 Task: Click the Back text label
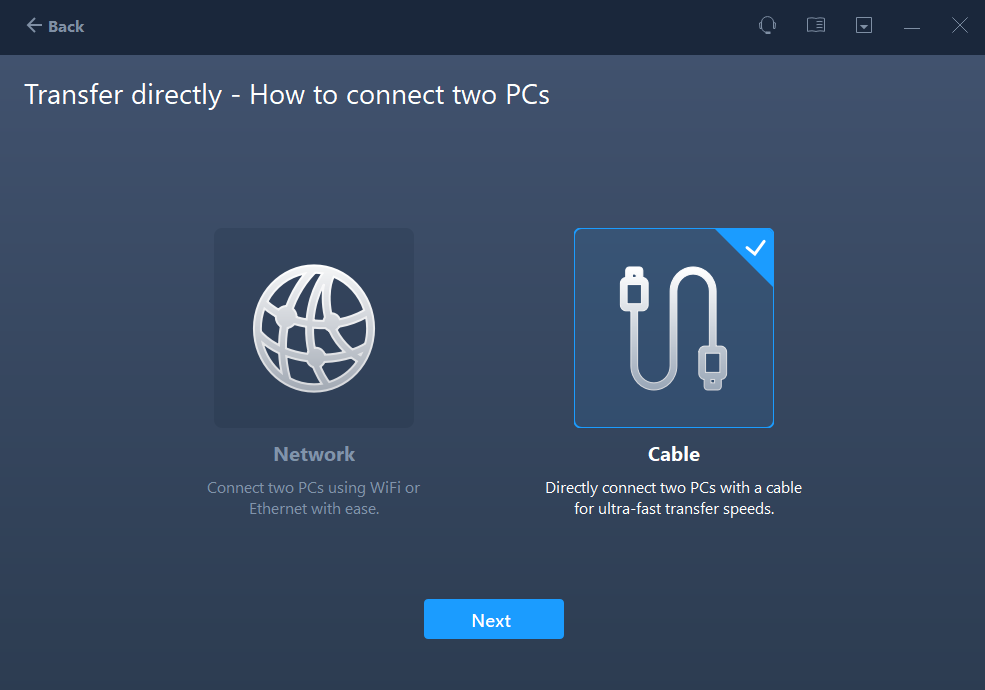pyautogui.click(x=66, y=26)
